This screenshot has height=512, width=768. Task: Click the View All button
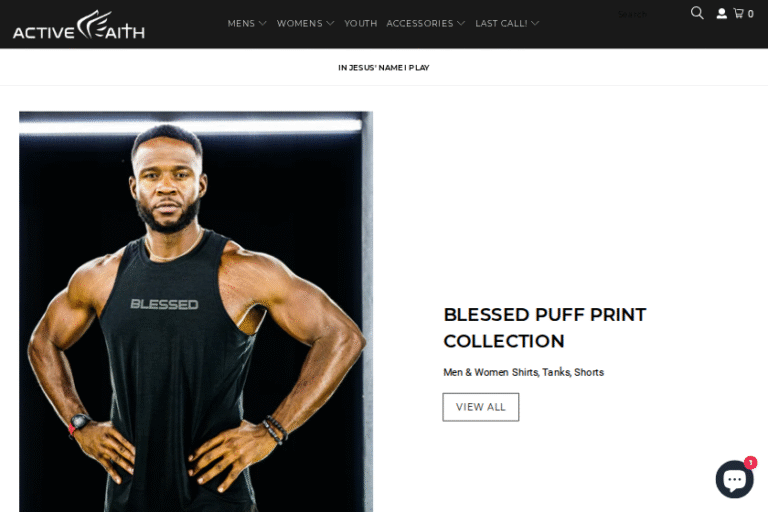pos(480,407)
